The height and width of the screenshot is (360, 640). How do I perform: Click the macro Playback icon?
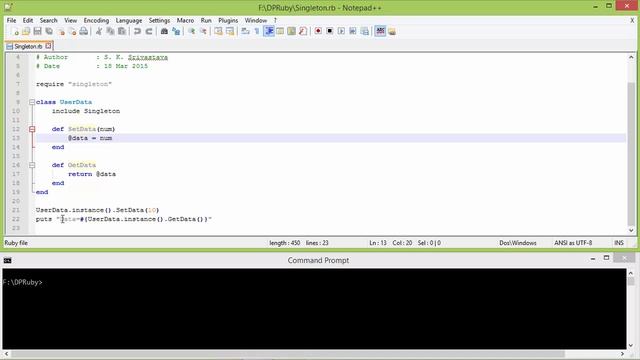(341, 31)
